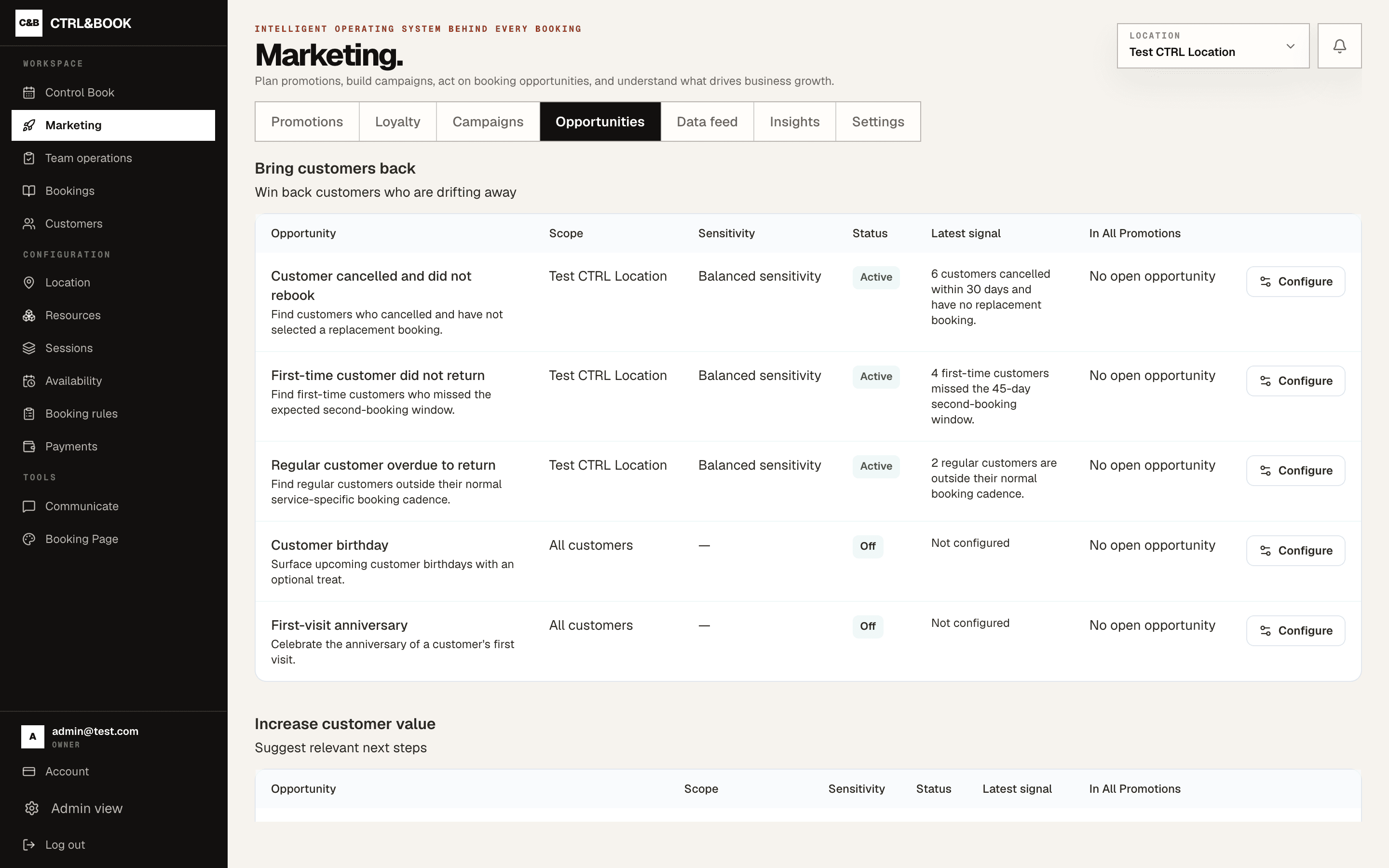
Task: Click 'Balanced sensitivity' in regular customer row
Action: pyautogui.click(x=759, y=465)
